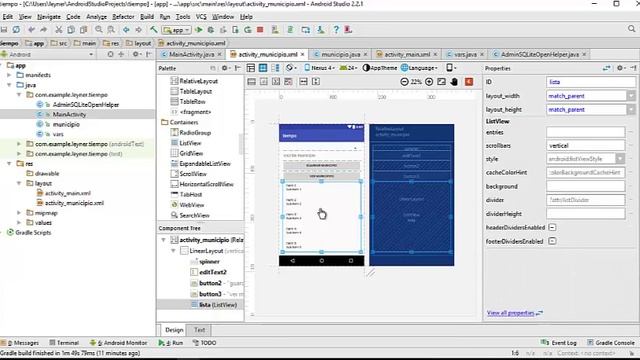640x360 pixels.
Task: Click the Help question mark icon
Action: coord(336,30)
